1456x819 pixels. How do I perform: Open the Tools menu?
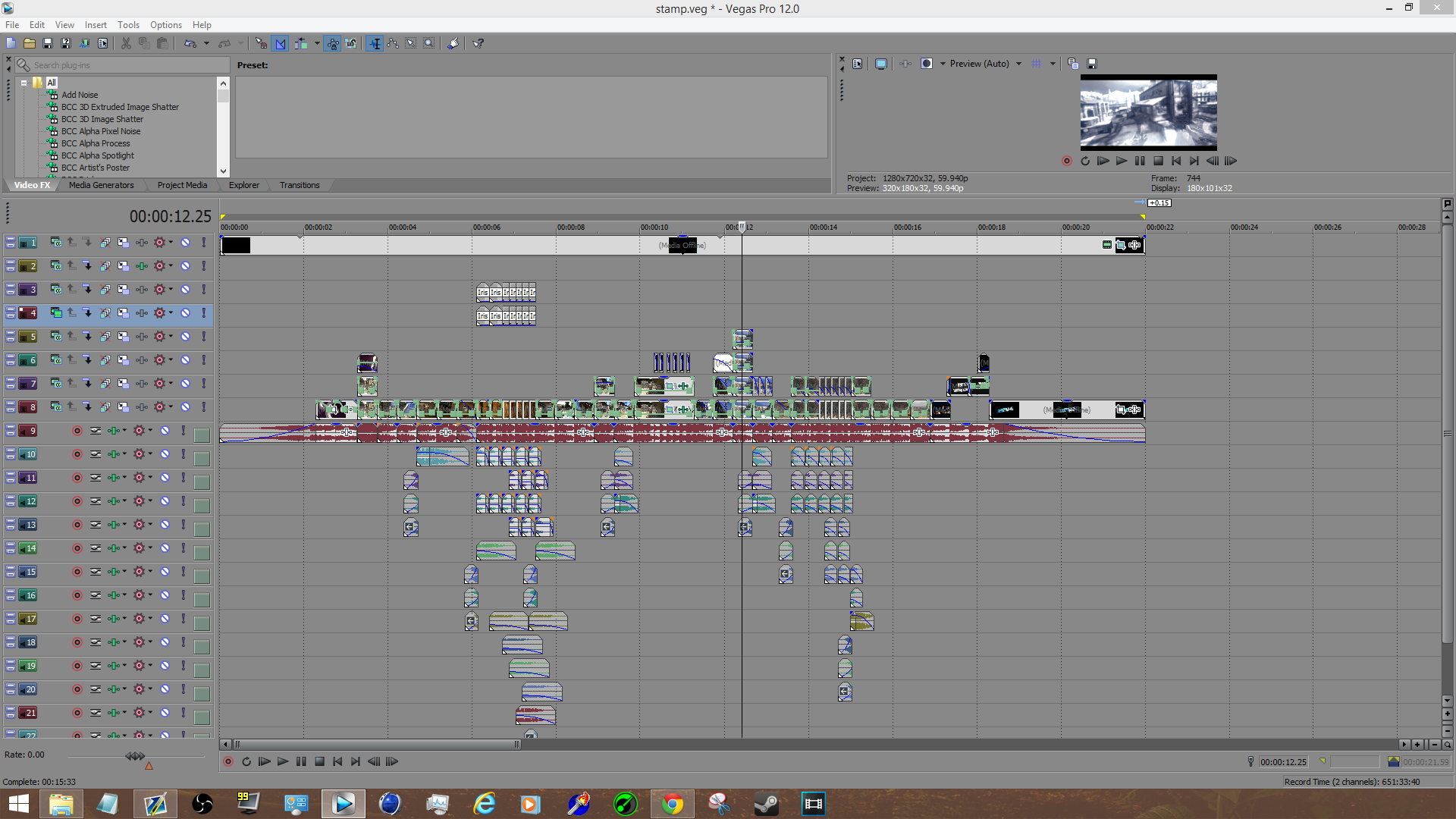(128, 25)
